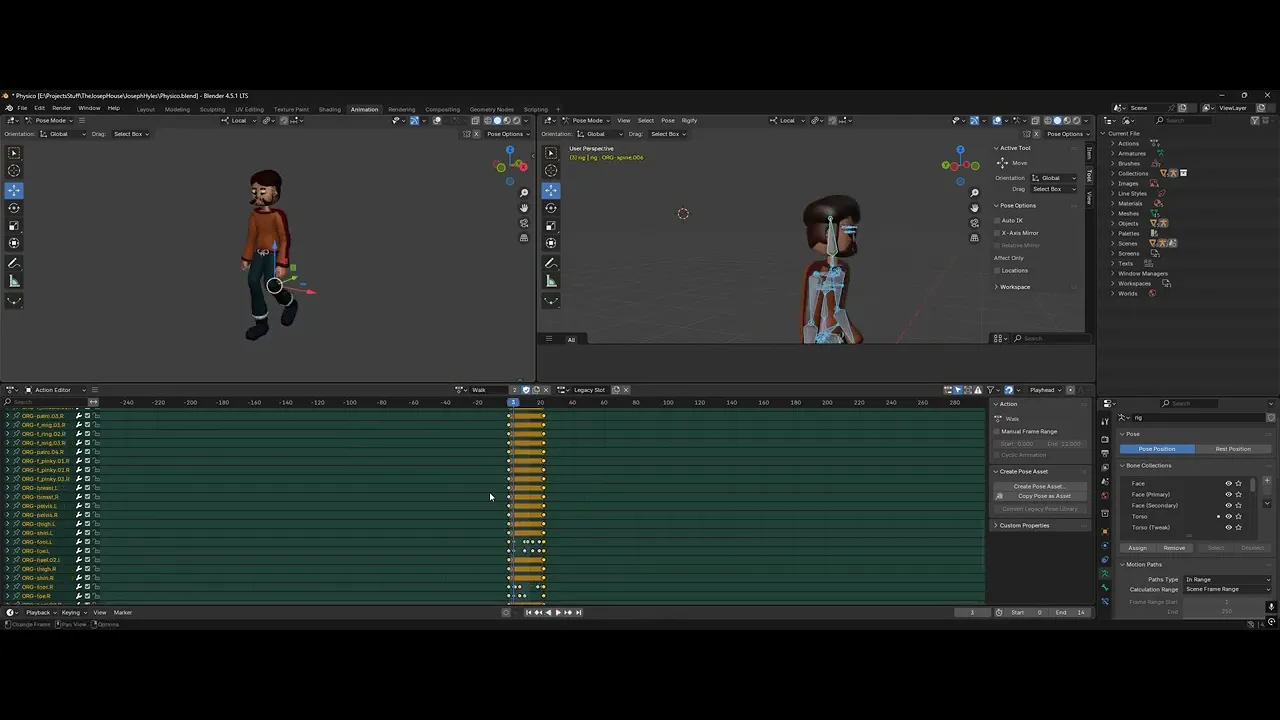
Task: Click the Create Pose Asset button
Action: [1040, 486]
